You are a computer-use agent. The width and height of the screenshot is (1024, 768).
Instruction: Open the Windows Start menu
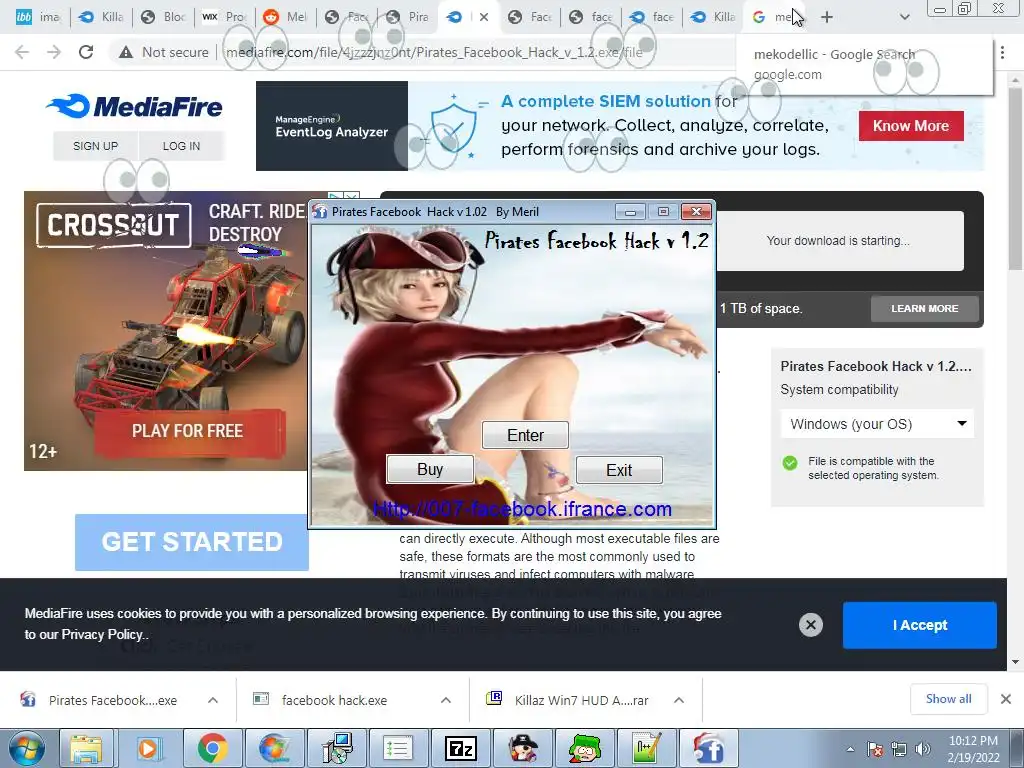(x=26, y=748)
